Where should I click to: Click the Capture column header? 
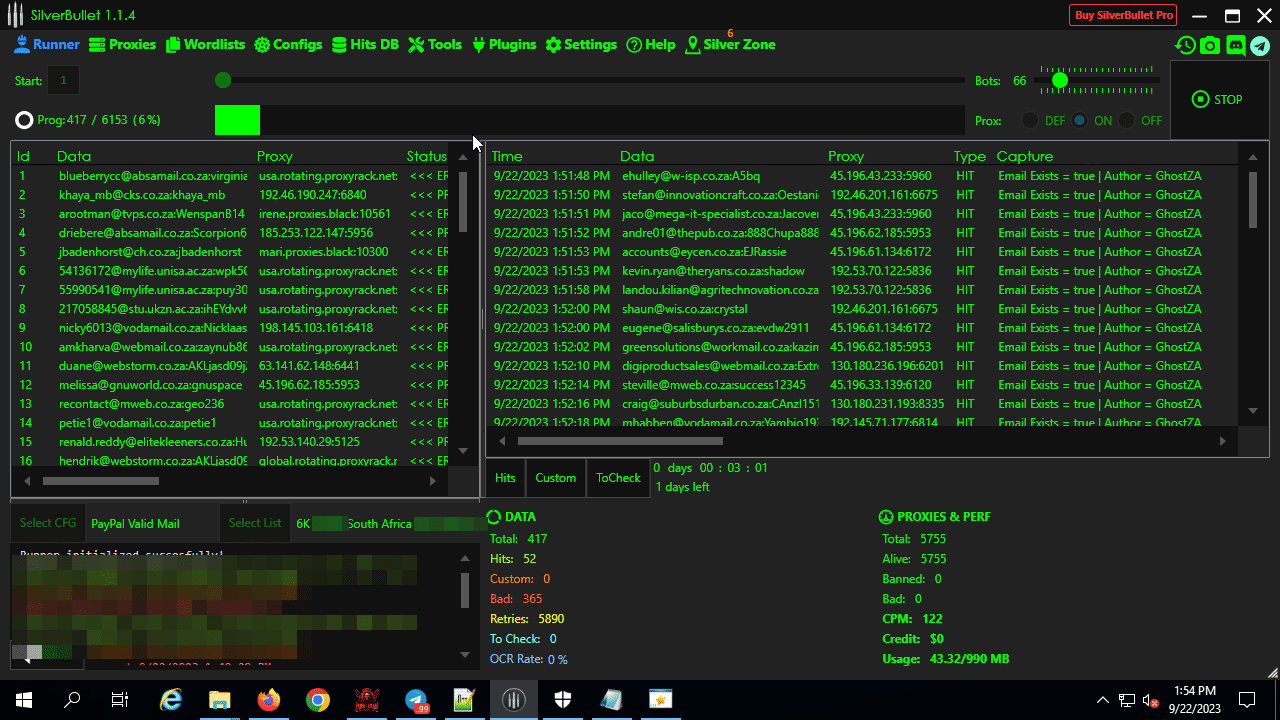tap(1025, 156)
